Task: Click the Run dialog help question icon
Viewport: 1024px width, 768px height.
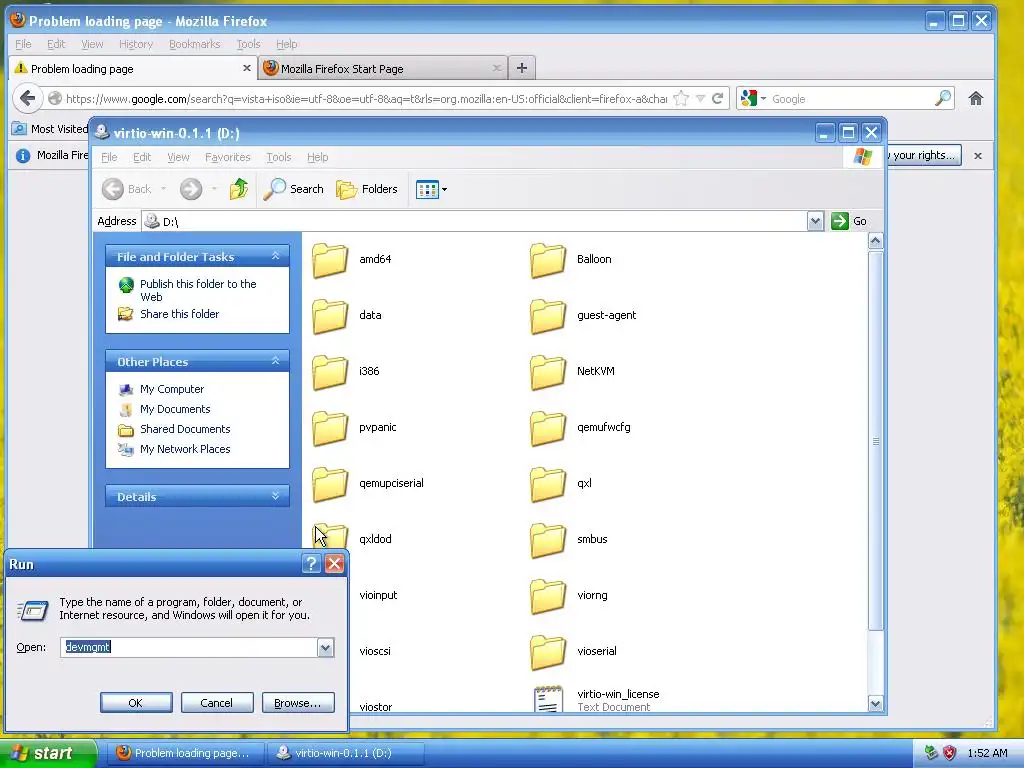Action: click(x=312, y=564)
